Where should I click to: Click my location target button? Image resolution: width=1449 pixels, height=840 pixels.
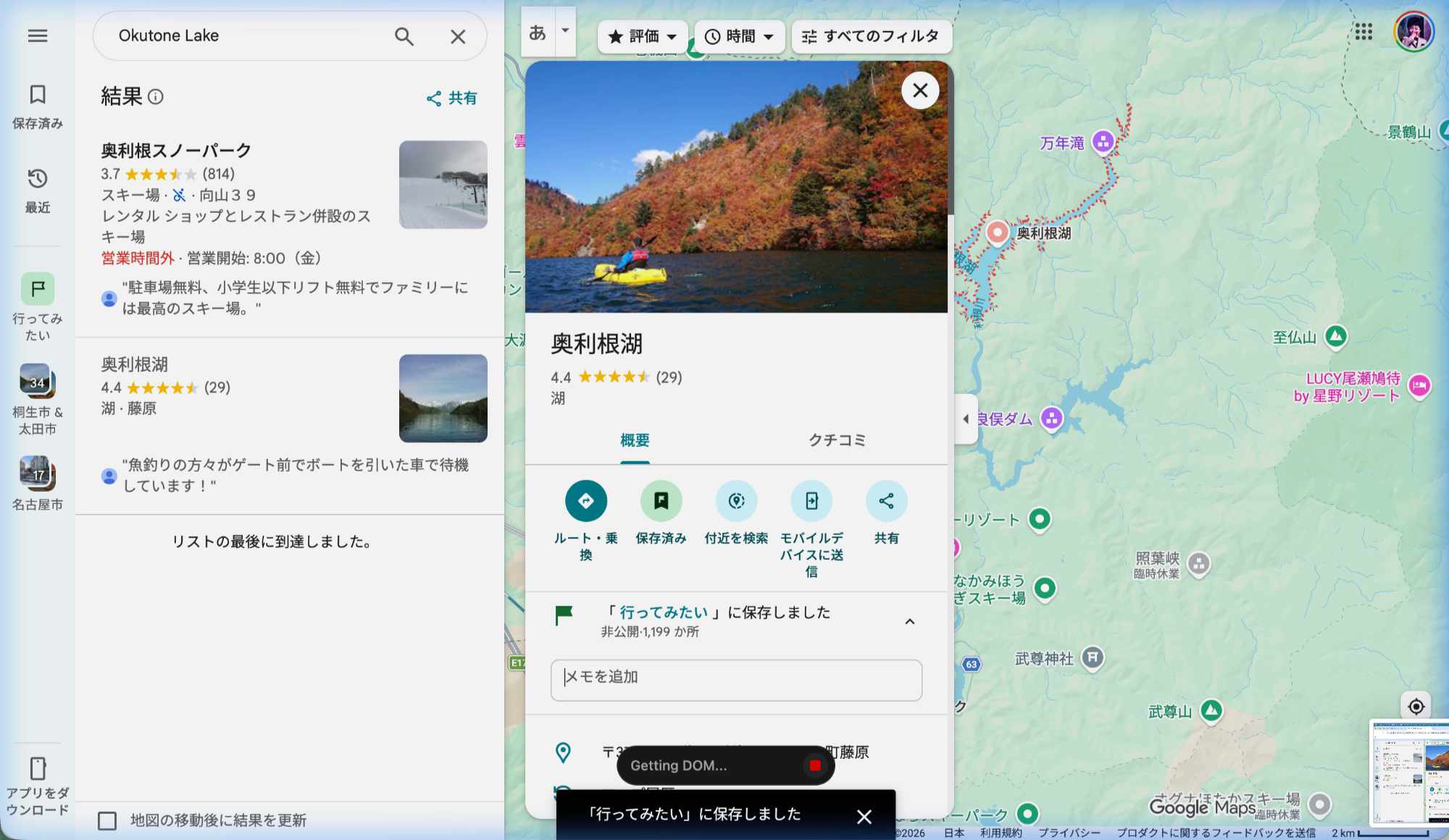(1416, 706)
